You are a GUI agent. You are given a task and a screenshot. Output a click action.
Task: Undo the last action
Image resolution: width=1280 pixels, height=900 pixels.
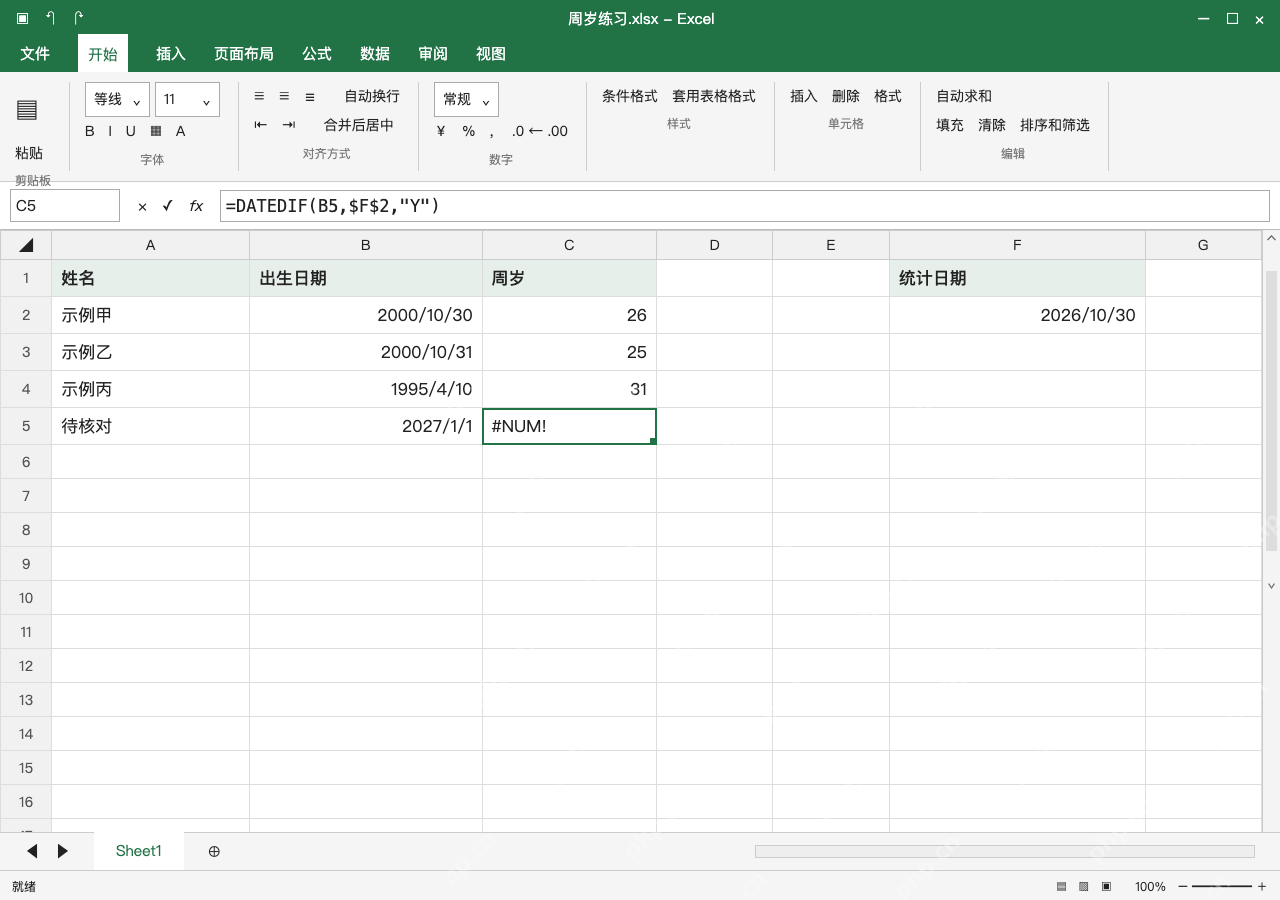tap(50, 18)
